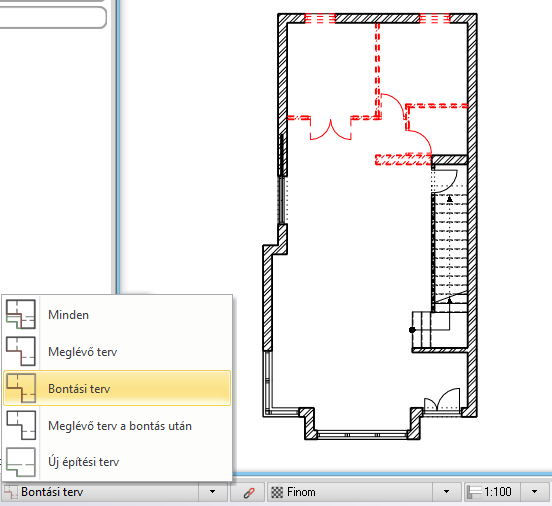Select Bontási terv menu item

click(117, 388)
